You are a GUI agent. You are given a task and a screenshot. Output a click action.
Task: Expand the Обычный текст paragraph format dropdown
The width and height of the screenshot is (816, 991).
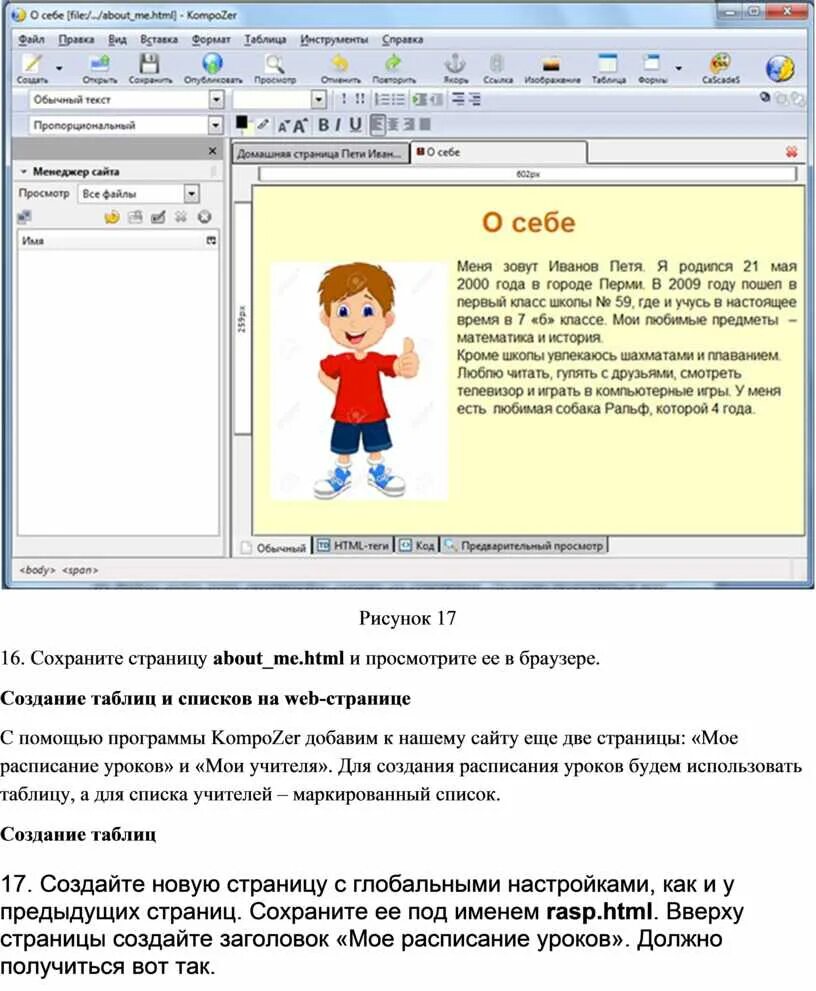216,99
